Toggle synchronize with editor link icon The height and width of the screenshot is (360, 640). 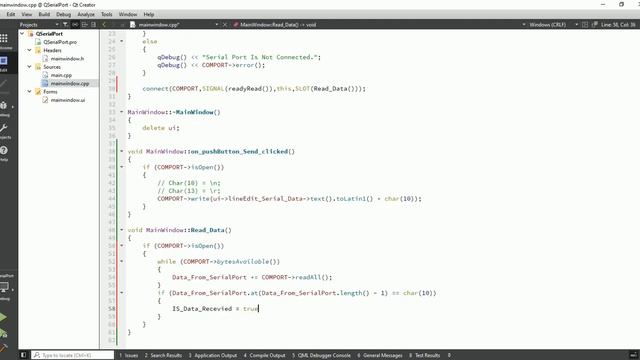coord(75,25)
